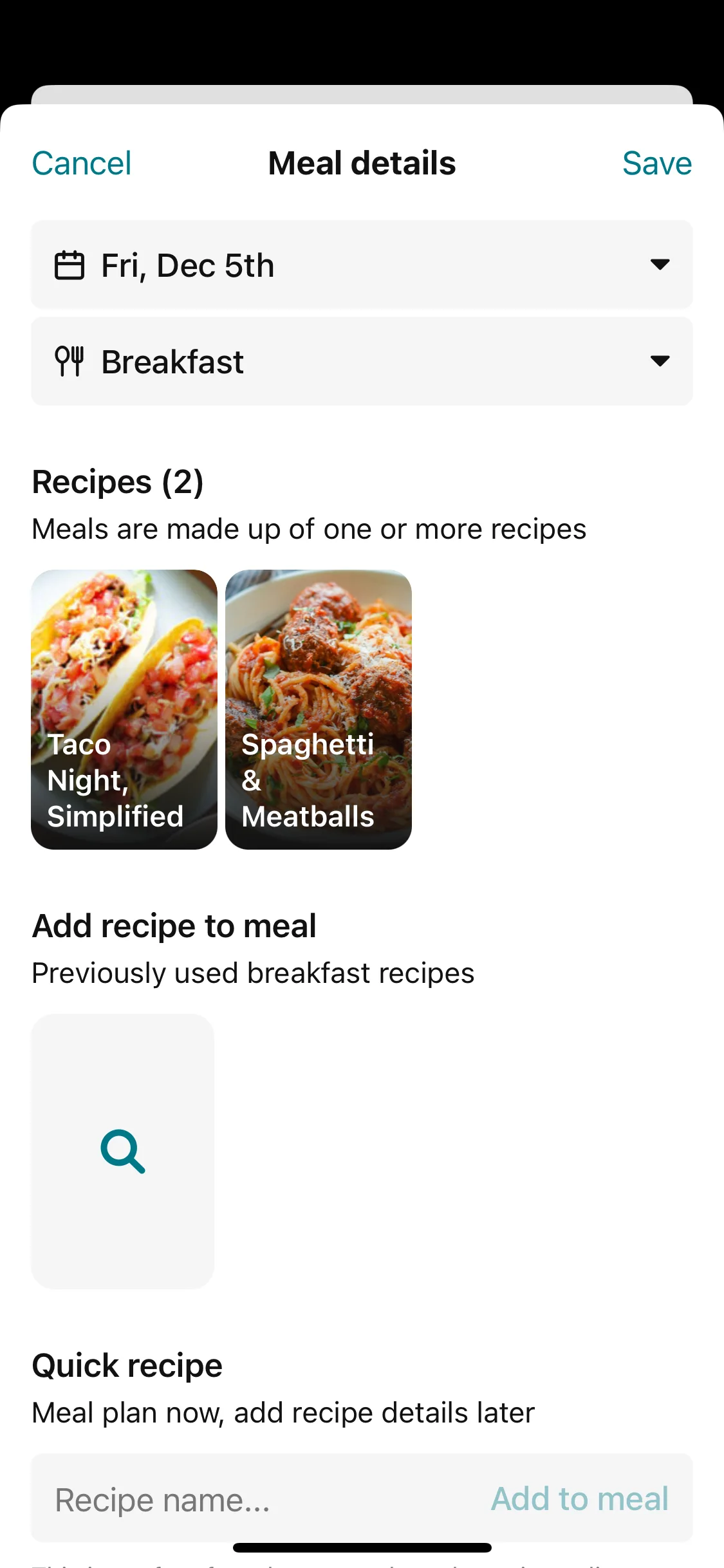Image resolution: width=724 pixels, height=1568 pixels.
Task: Tap the home indicator bar at bottom
Action: 362,1547
